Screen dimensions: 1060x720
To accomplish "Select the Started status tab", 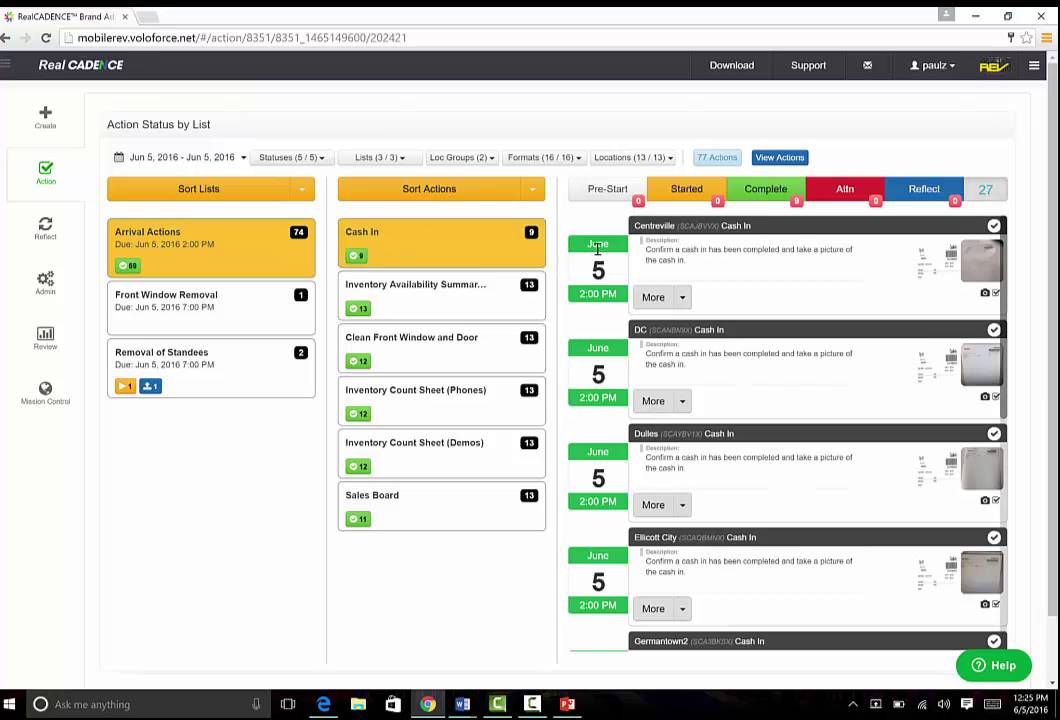I will [x=686, y=189].
